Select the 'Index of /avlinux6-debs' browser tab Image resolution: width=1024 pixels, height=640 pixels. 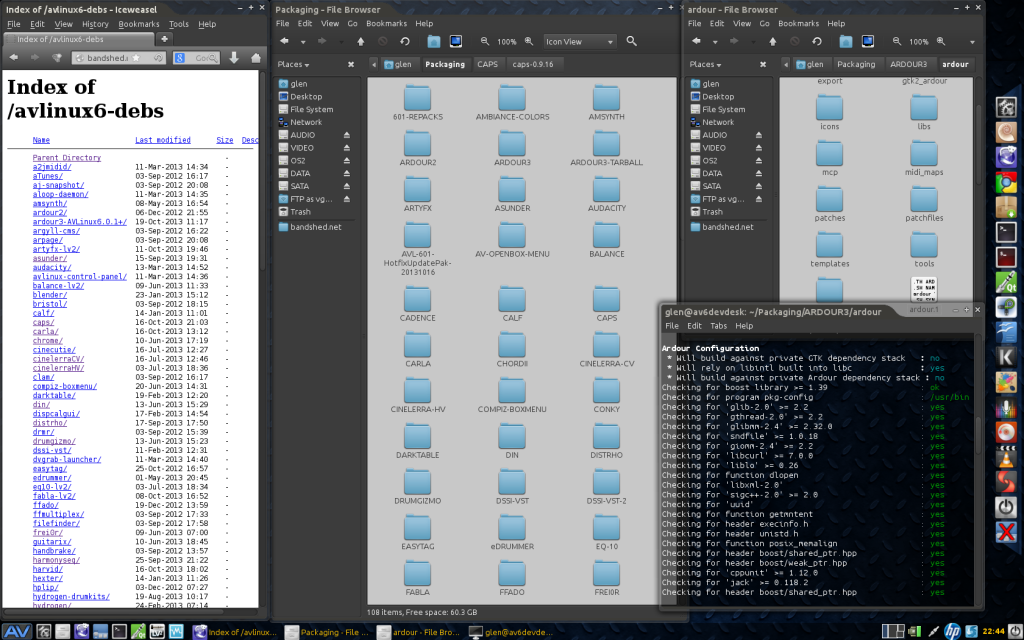tap(80, 39)
